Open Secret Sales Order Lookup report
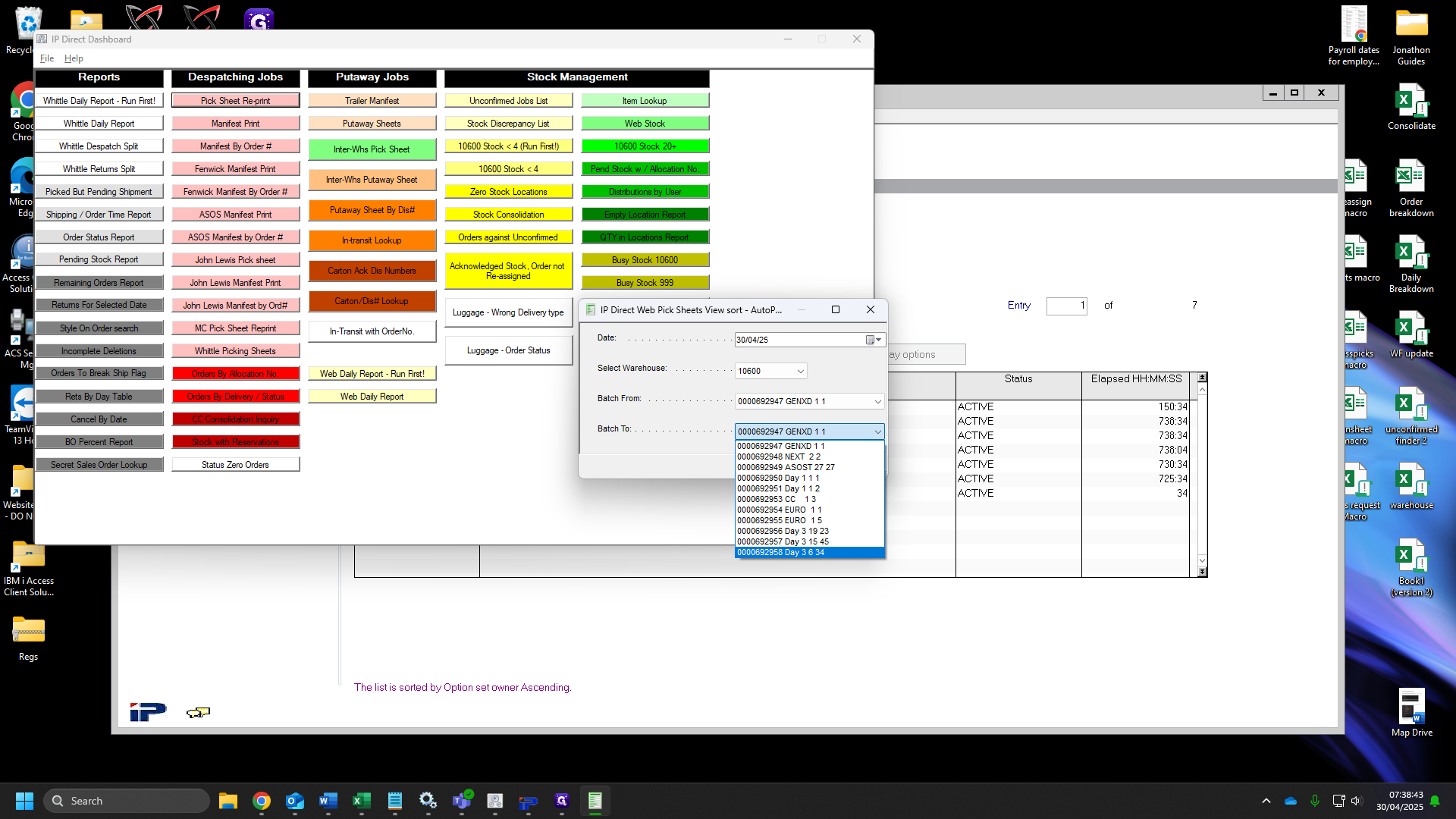The height and width of the screenshot is (819, 1456). click(99, 465)
